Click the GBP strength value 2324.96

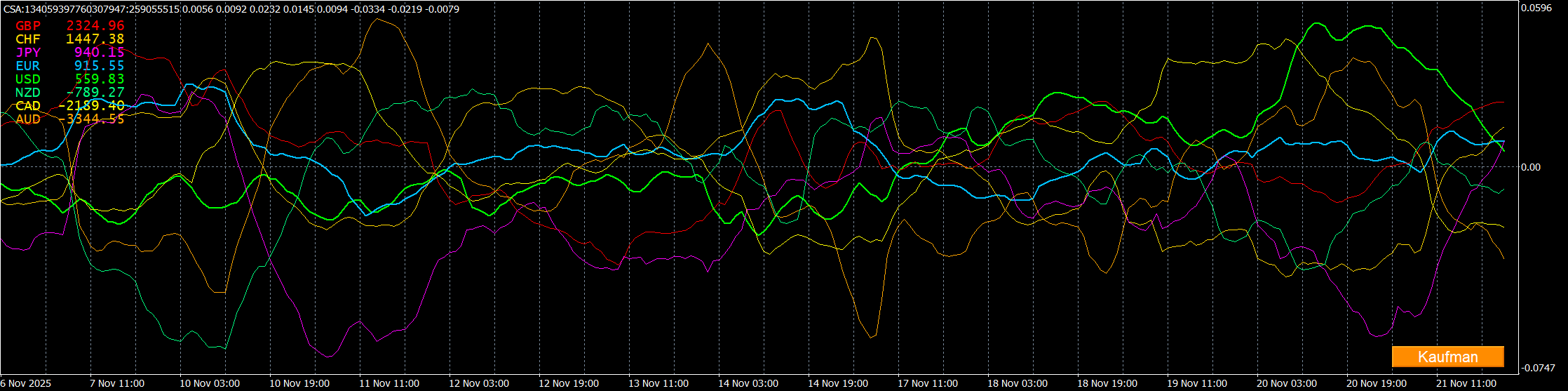pos(95,26)
